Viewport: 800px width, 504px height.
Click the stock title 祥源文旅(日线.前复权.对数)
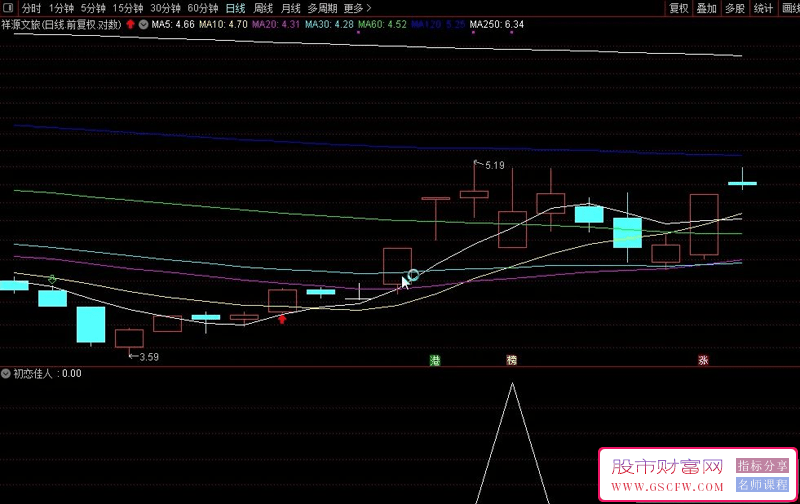click(x=62, y=24)
